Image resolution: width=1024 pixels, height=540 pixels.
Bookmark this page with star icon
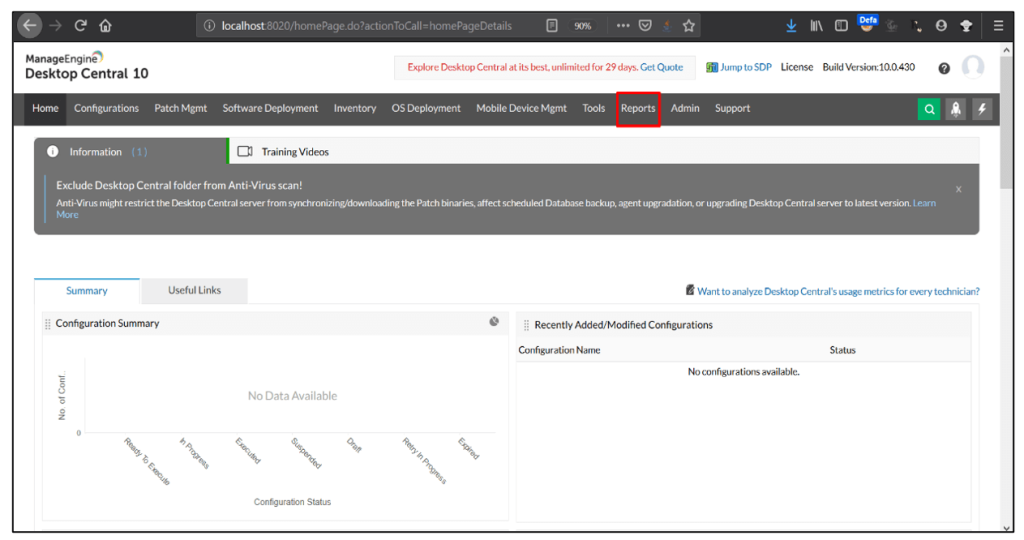click(x=688, y=25)
